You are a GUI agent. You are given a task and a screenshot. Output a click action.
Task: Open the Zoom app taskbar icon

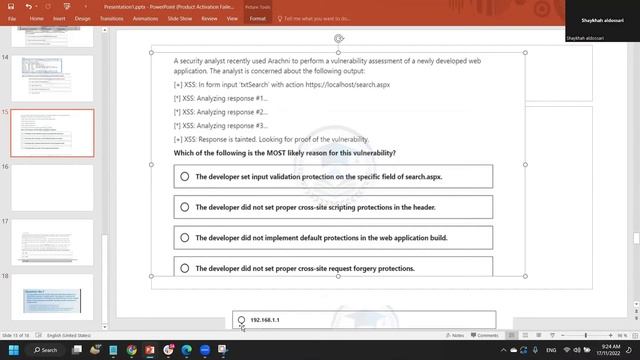[x=205, y=350]
